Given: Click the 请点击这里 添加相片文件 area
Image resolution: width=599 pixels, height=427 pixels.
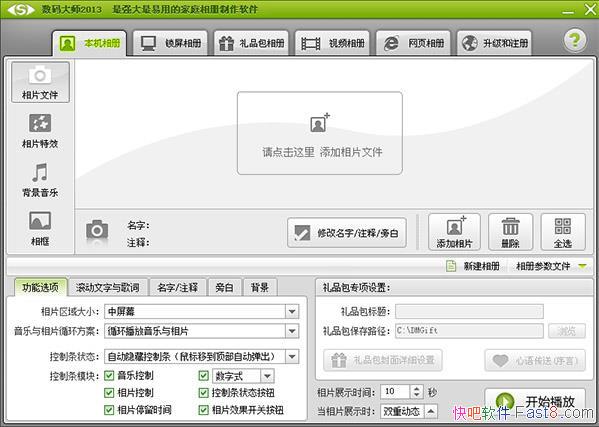Looking at the screenshot, I should 320,133.
